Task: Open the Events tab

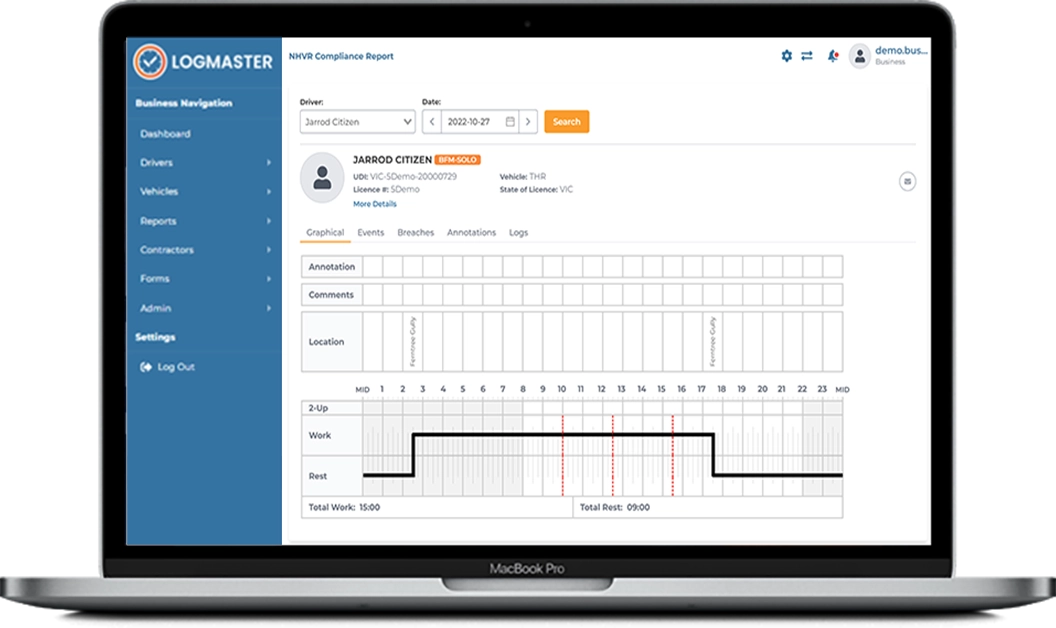Action: pos(369,232)
